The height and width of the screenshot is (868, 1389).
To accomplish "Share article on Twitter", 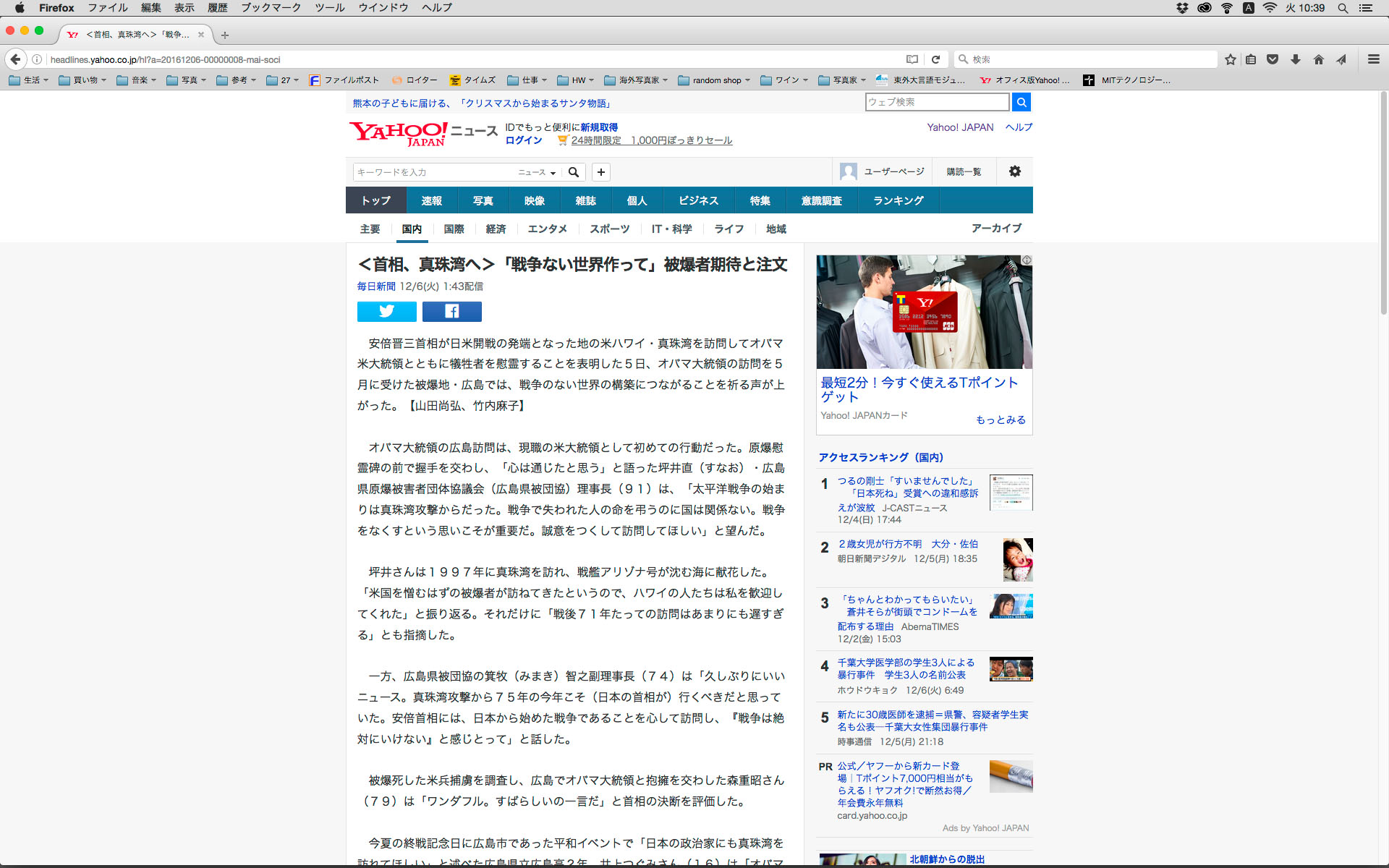I will [386, 311].
